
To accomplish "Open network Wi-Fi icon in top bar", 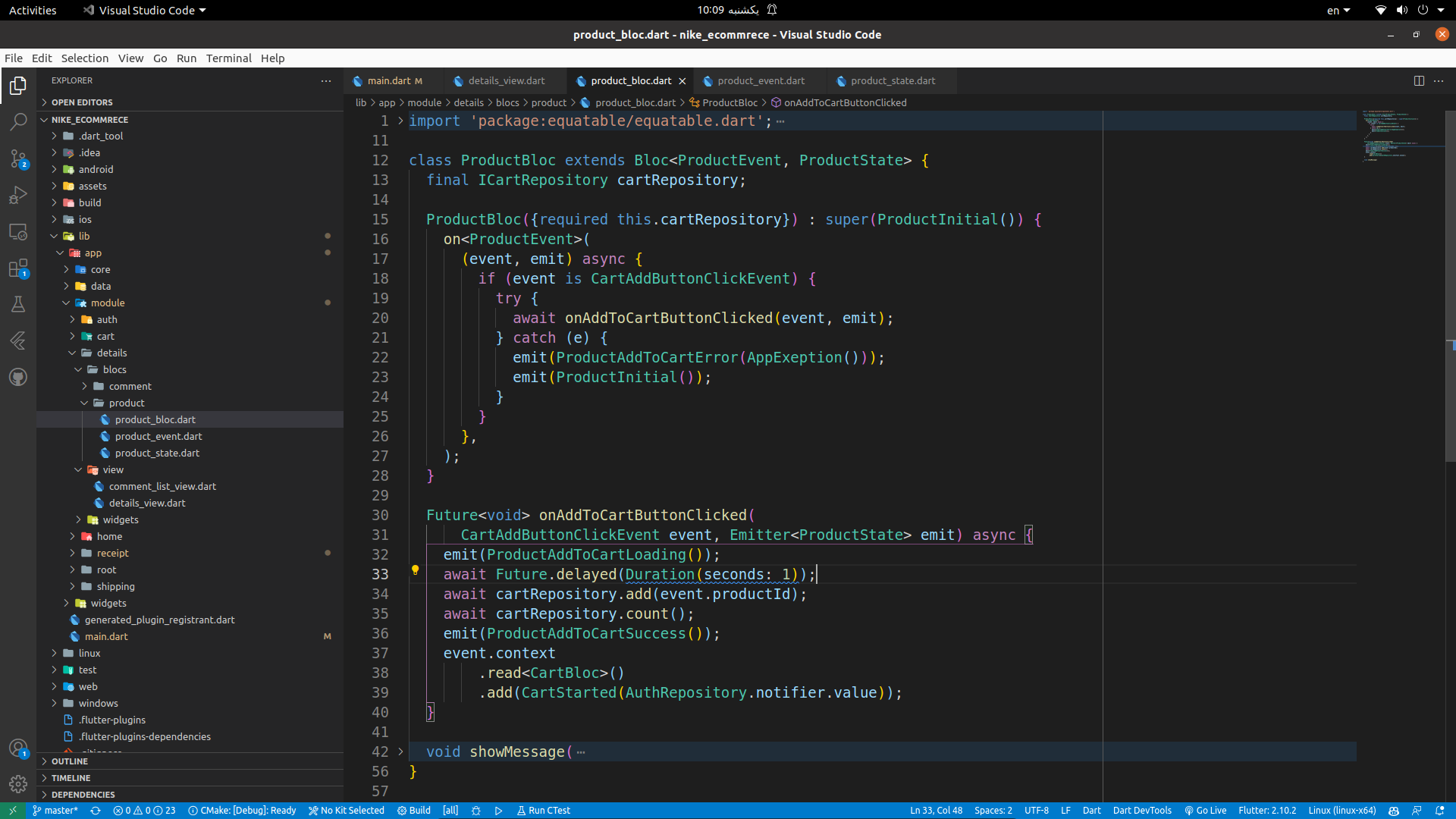I will tap(1380, 10).
